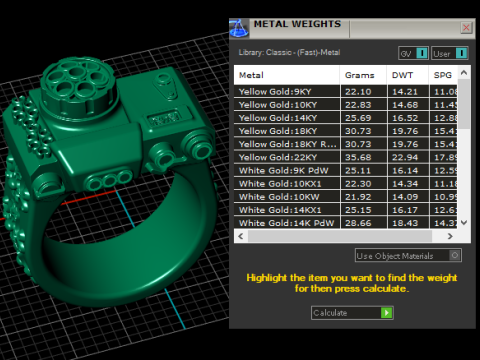
Task: Click the 16.14 DWT value
Action: [405, 171]
